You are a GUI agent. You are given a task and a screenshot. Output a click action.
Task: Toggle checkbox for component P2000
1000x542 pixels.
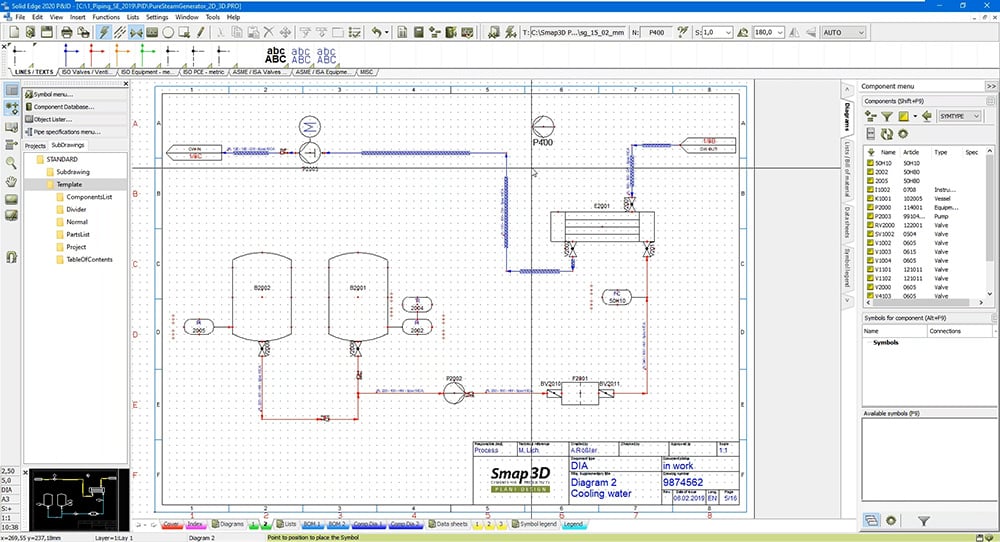(871, 207)
